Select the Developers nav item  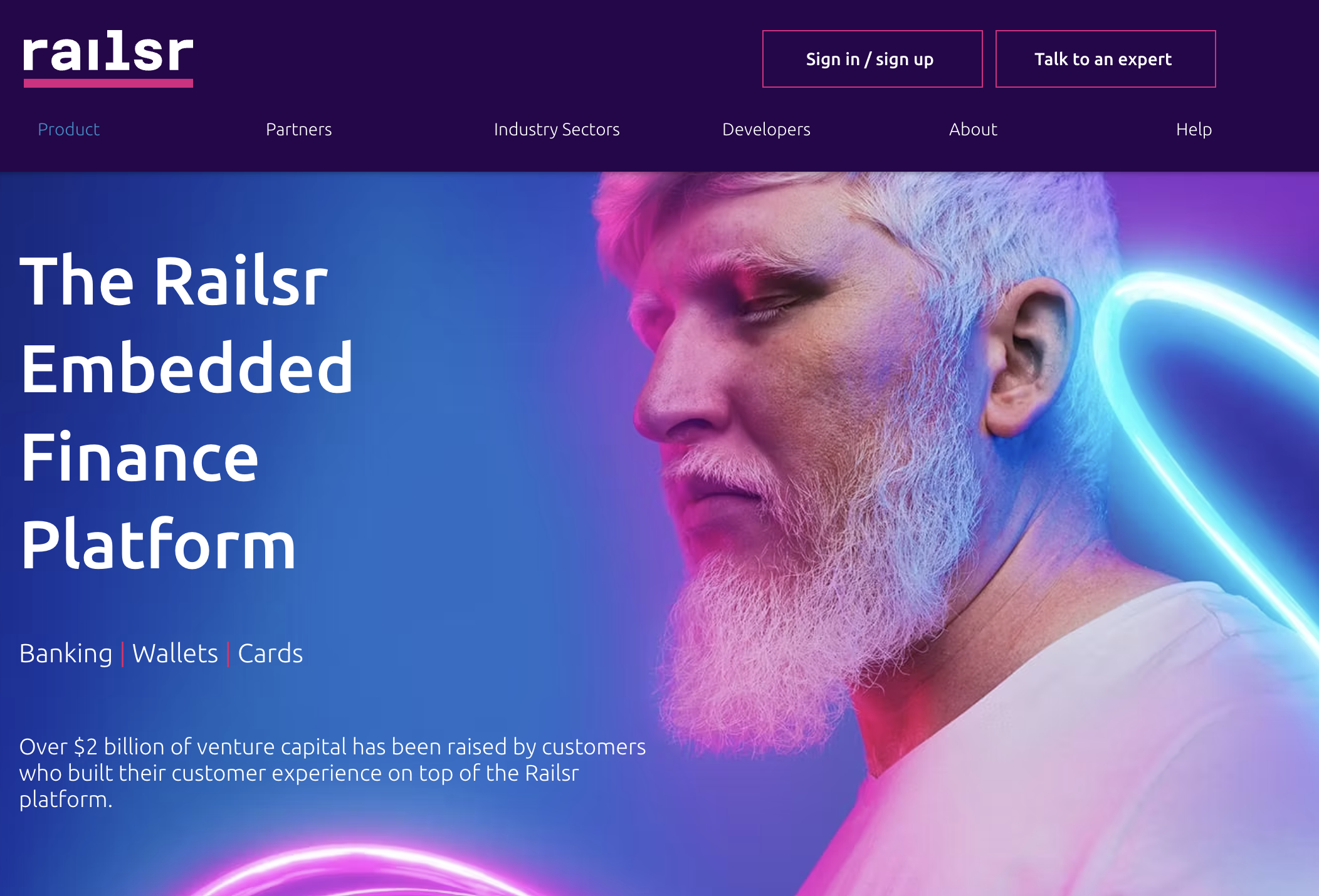766,129
